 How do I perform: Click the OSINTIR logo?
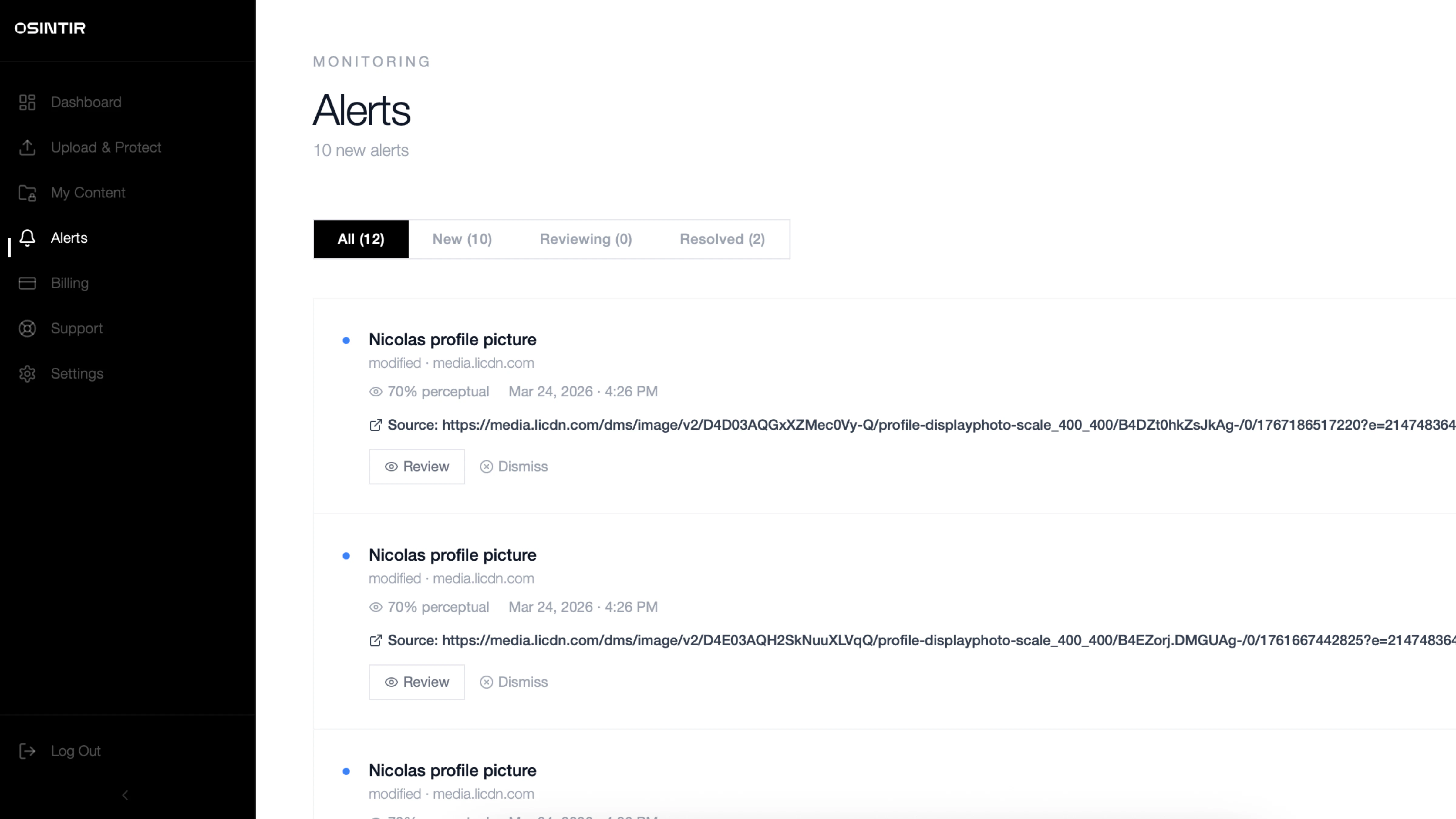(50, 28)
